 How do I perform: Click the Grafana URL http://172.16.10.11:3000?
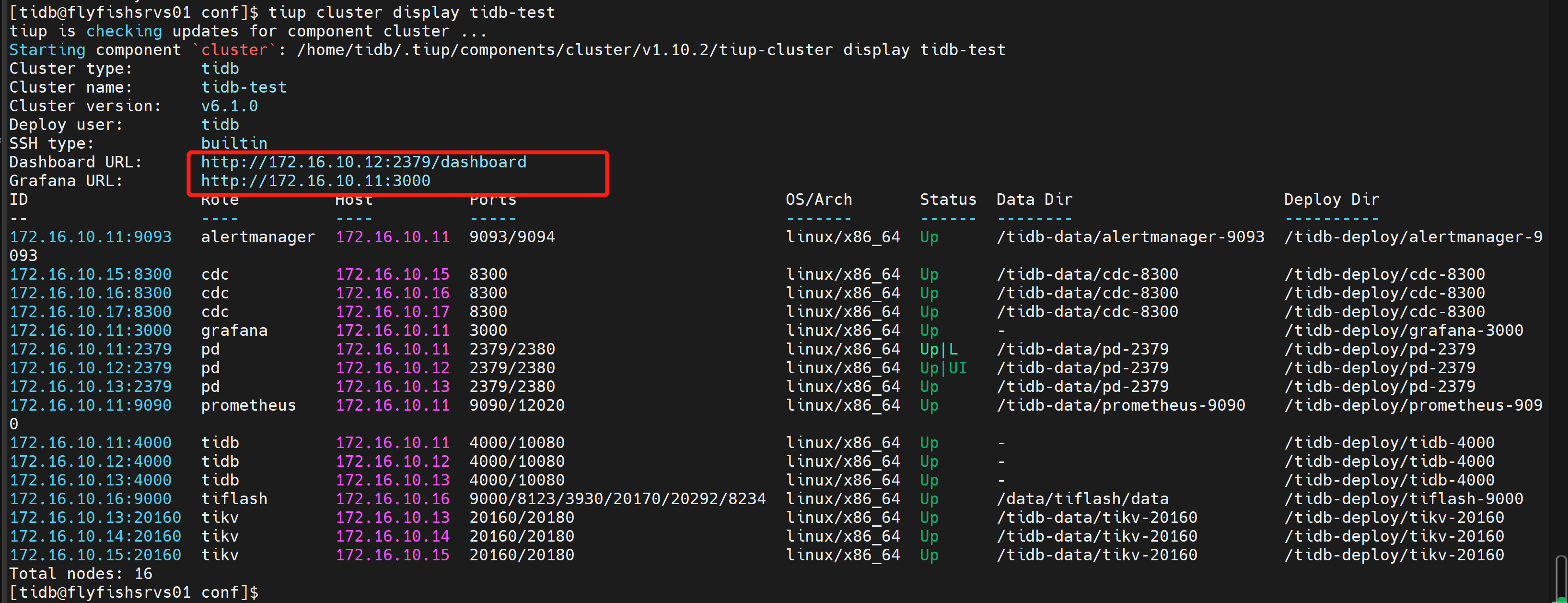315,181
